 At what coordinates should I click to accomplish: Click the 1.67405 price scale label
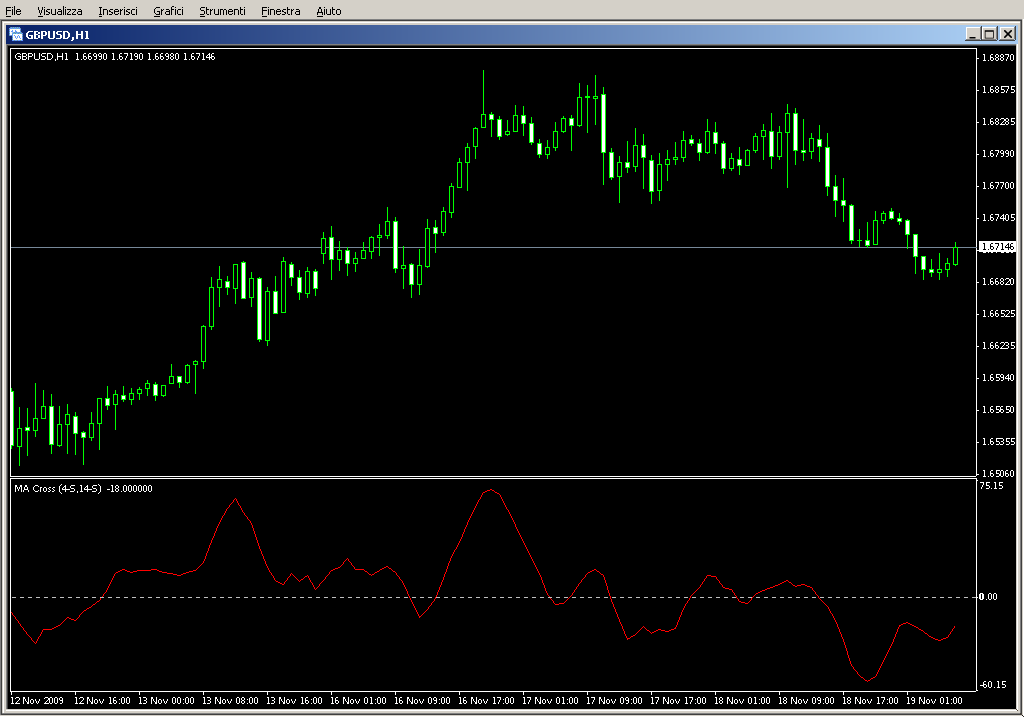[x=999, y=217]
